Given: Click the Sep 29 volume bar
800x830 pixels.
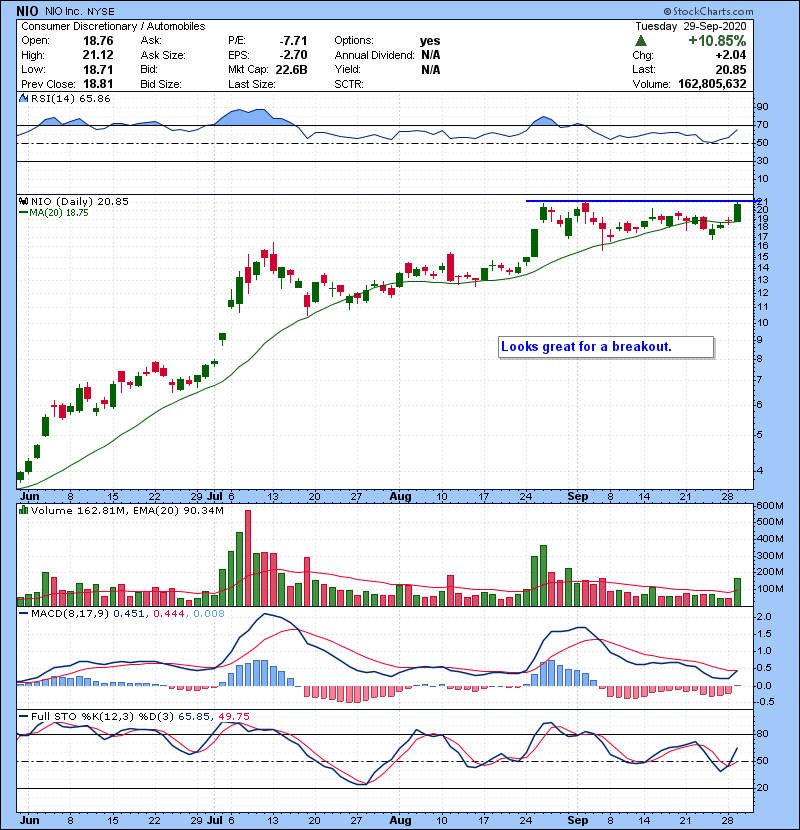Looking at the screenshot, I should pyautogui.click(x=738, y=592).
